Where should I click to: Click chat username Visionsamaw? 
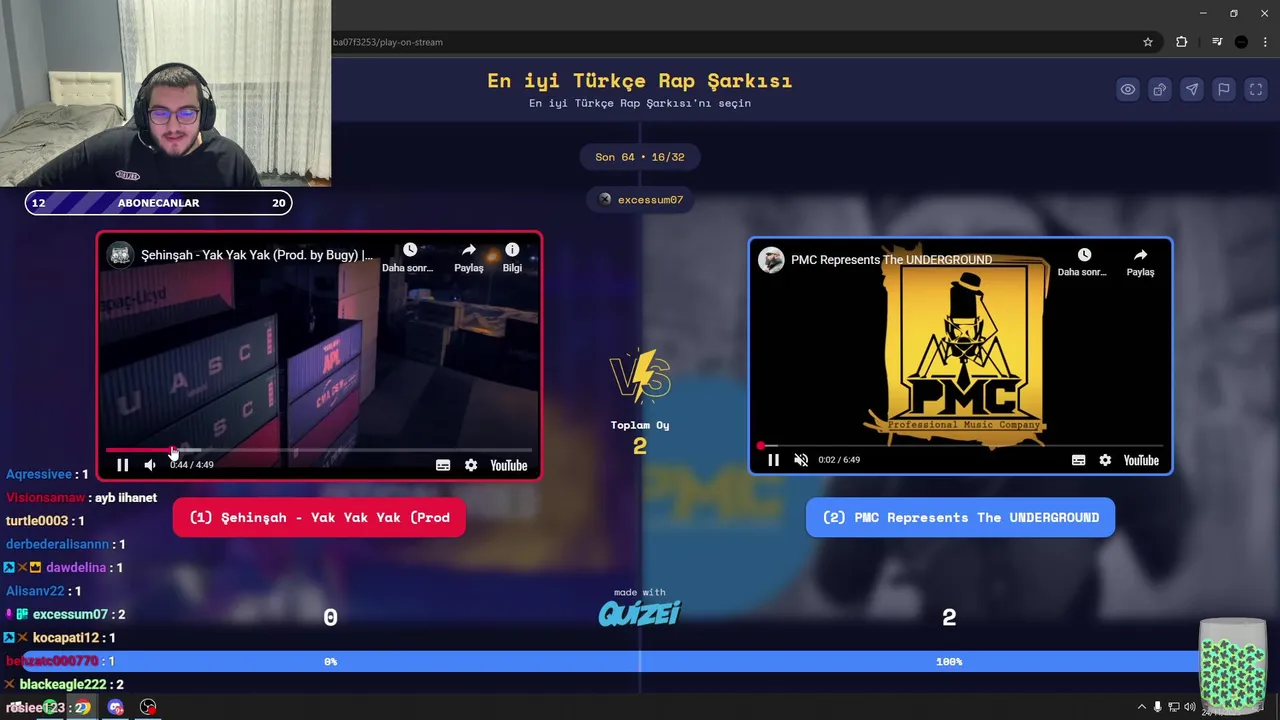point(46,498)
